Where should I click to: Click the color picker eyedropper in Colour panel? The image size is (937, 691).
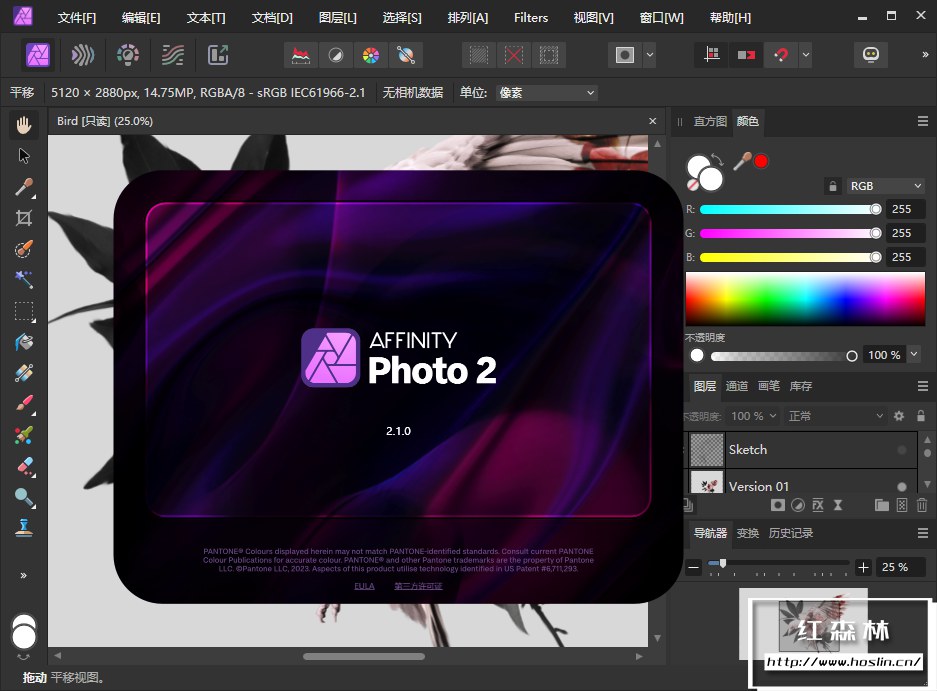pyautogui.click(x=743, y=160)
